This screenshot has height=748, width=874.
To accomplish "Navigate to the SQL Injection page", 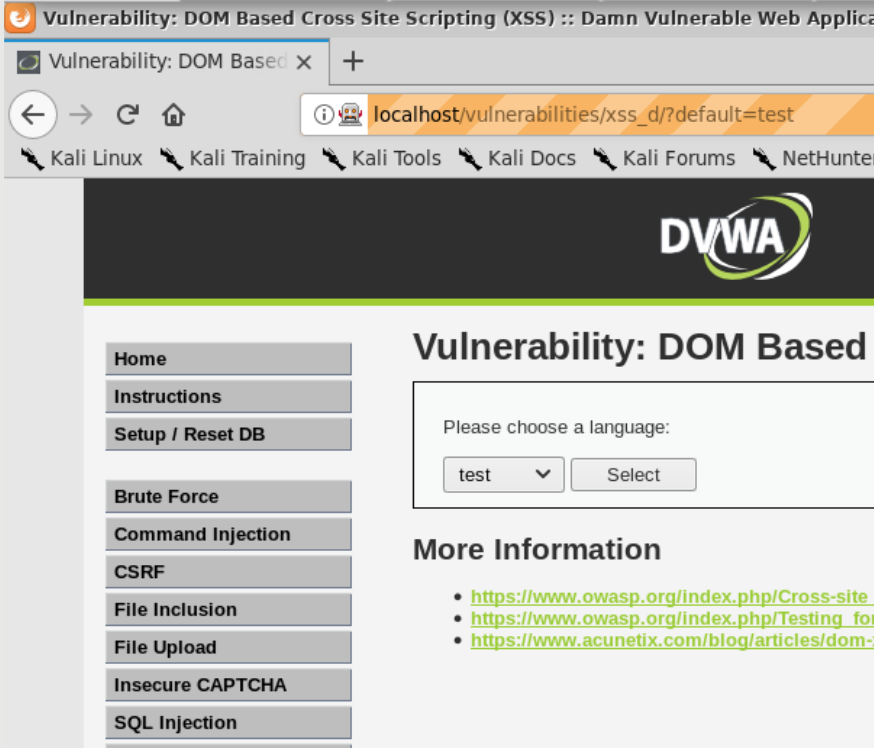I will point(228,723).
